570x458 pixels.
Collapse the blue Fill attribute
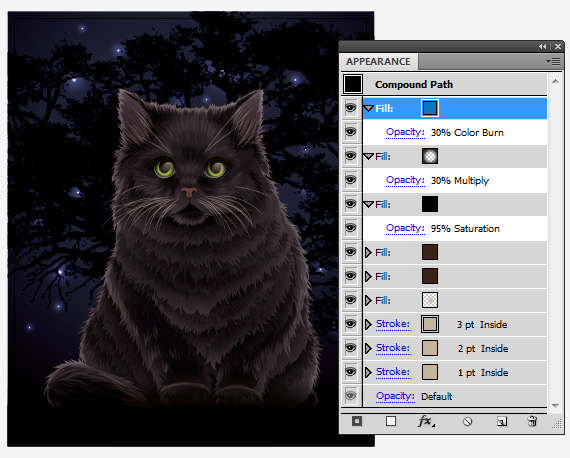(369, 108)
